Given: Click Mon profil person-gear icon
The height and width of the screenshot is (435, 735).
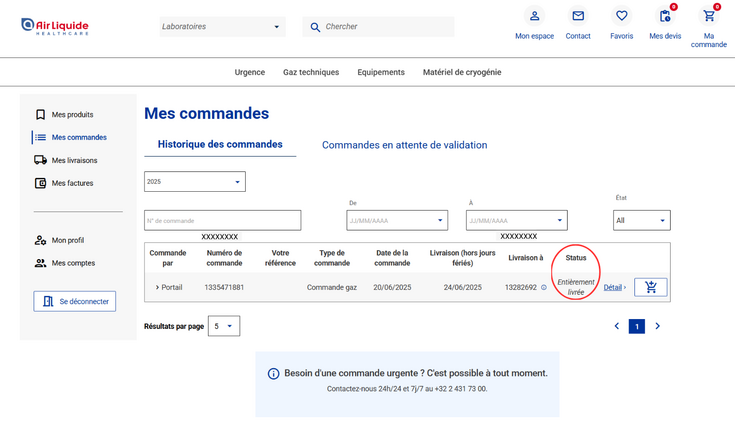Looking at the screenshot, I should [40, 240].
